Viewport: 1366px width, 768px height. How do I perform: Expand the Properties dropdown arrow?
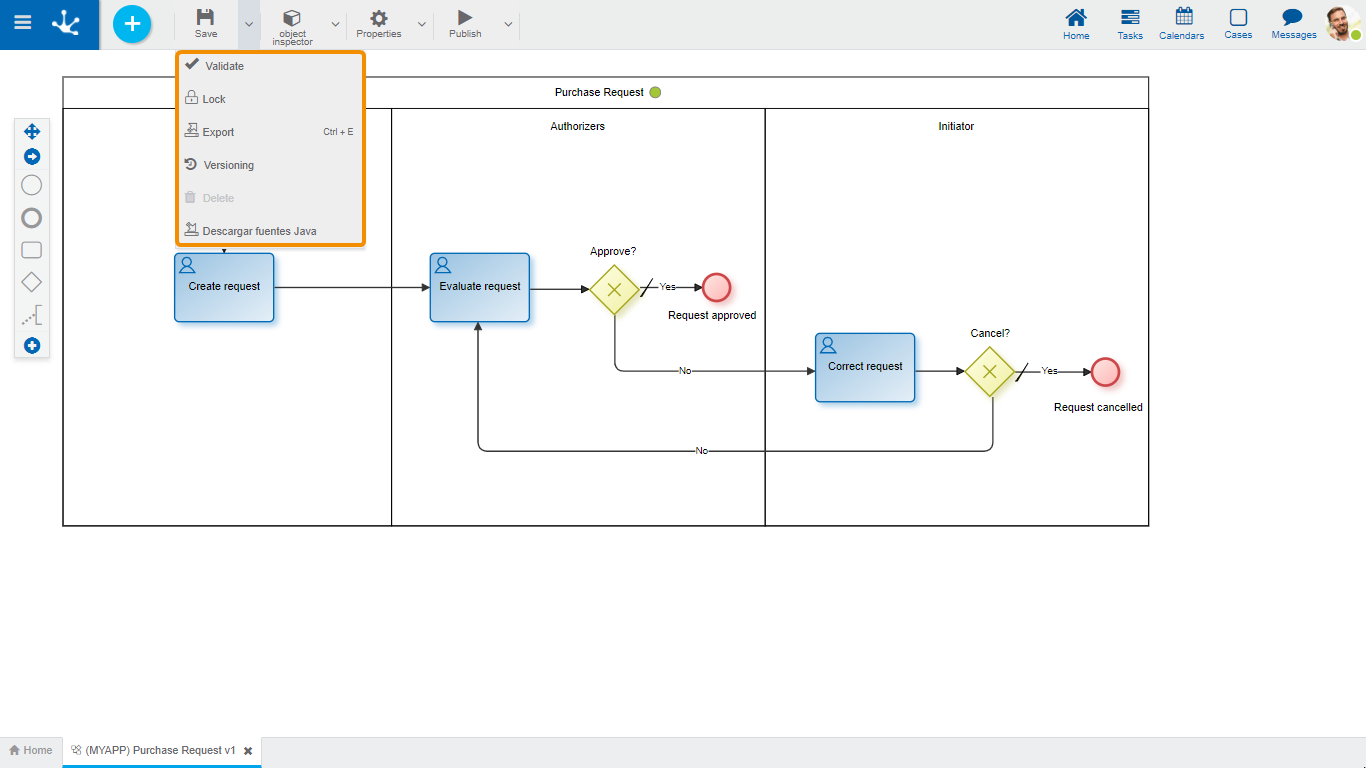point(422,24)
